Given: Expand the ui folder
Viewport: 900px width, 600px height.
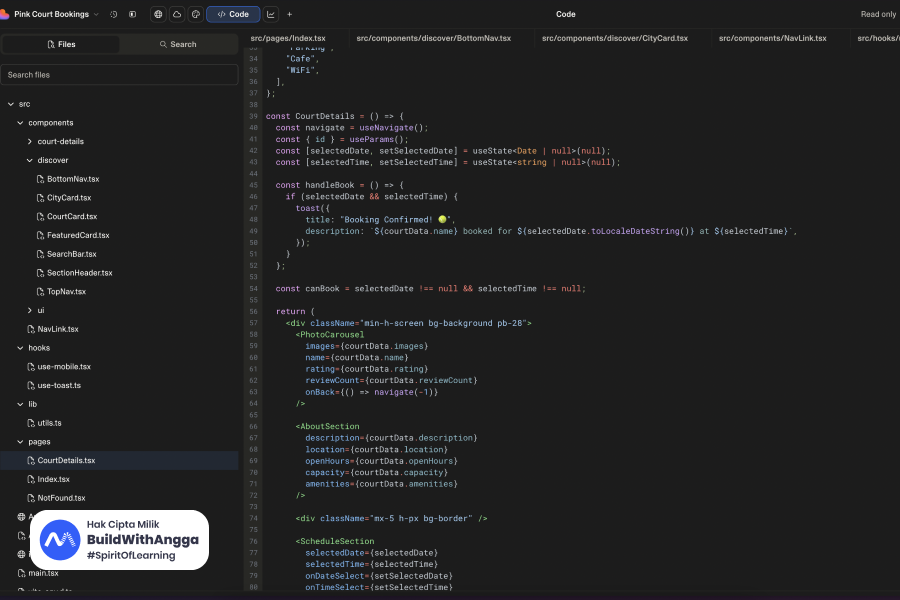Looking at the screenshot, I should click(29, 311).
